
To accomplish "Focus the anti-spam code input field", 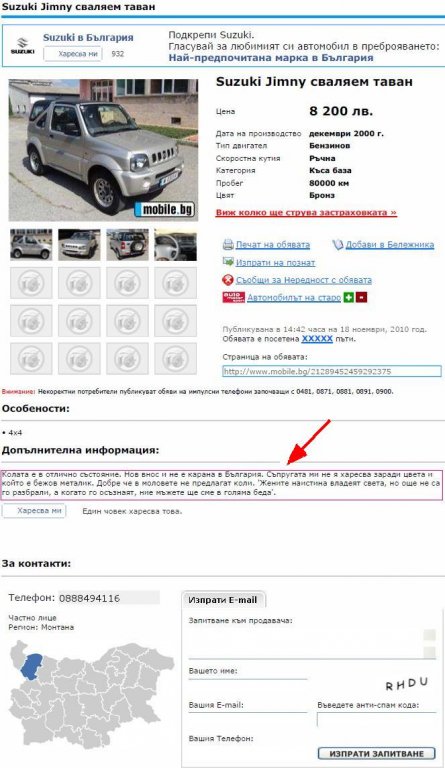I will tap(376, 719).
